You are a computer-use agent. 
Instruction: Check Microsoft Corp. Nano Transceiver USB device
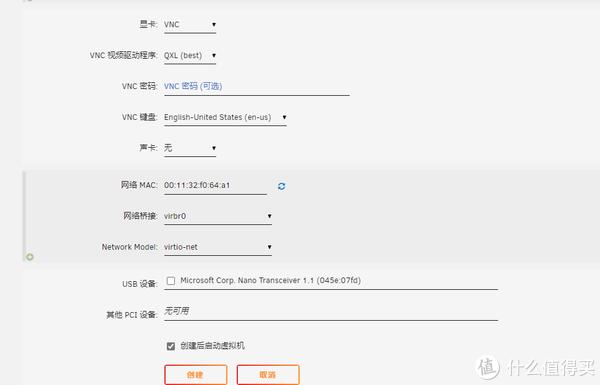click(171, 281)
